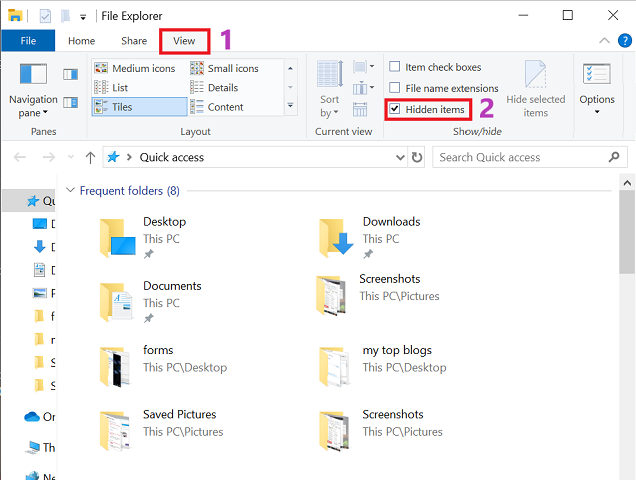Click the Downloads arrow icon in the sidebar

click(x=39, y=246)
